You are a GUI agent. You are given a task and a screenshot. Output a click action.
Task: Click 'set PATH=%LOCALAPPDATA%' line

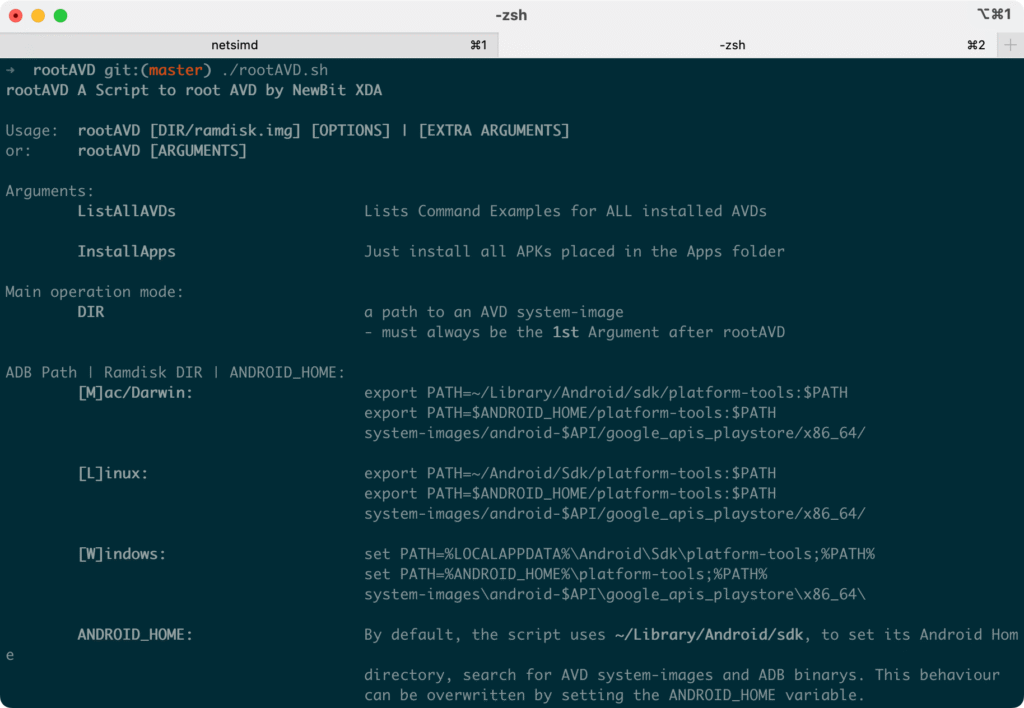(619, 554)
